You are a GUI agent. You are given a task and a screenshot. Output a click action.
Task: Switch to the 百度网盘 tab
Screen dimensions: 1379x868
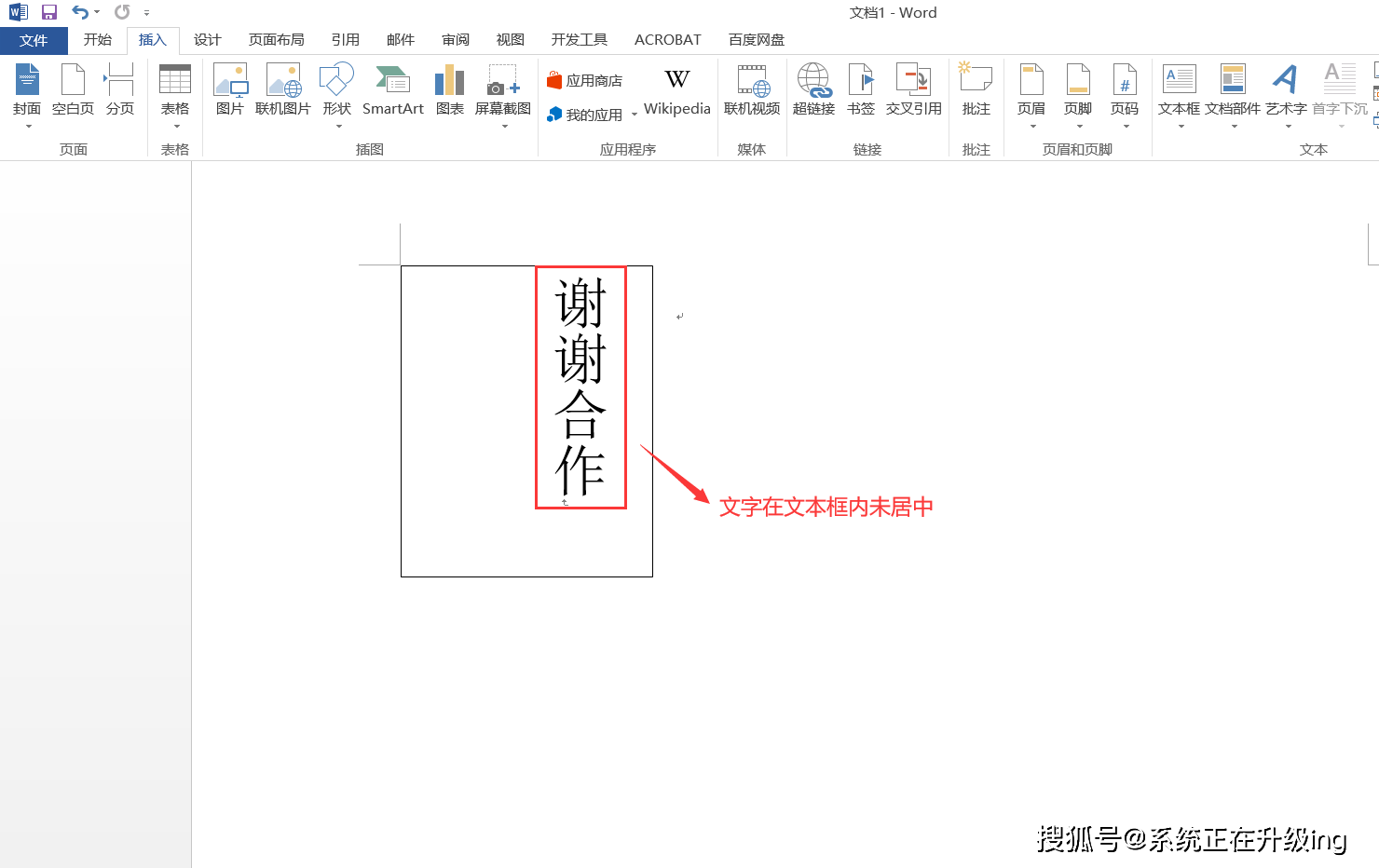(x=757, y=40)
